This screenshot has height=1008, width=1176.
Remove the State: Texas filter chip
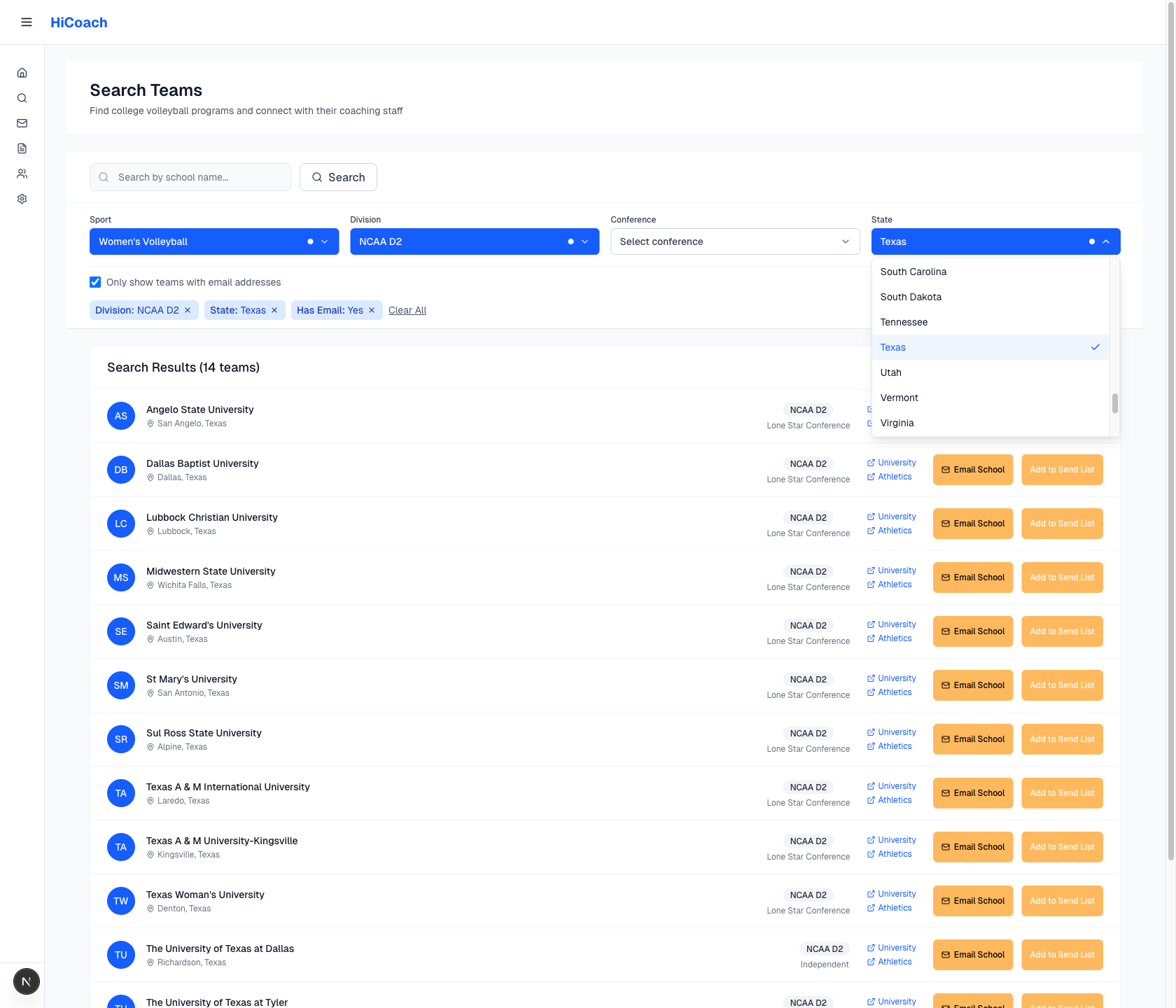click(274, 310)
